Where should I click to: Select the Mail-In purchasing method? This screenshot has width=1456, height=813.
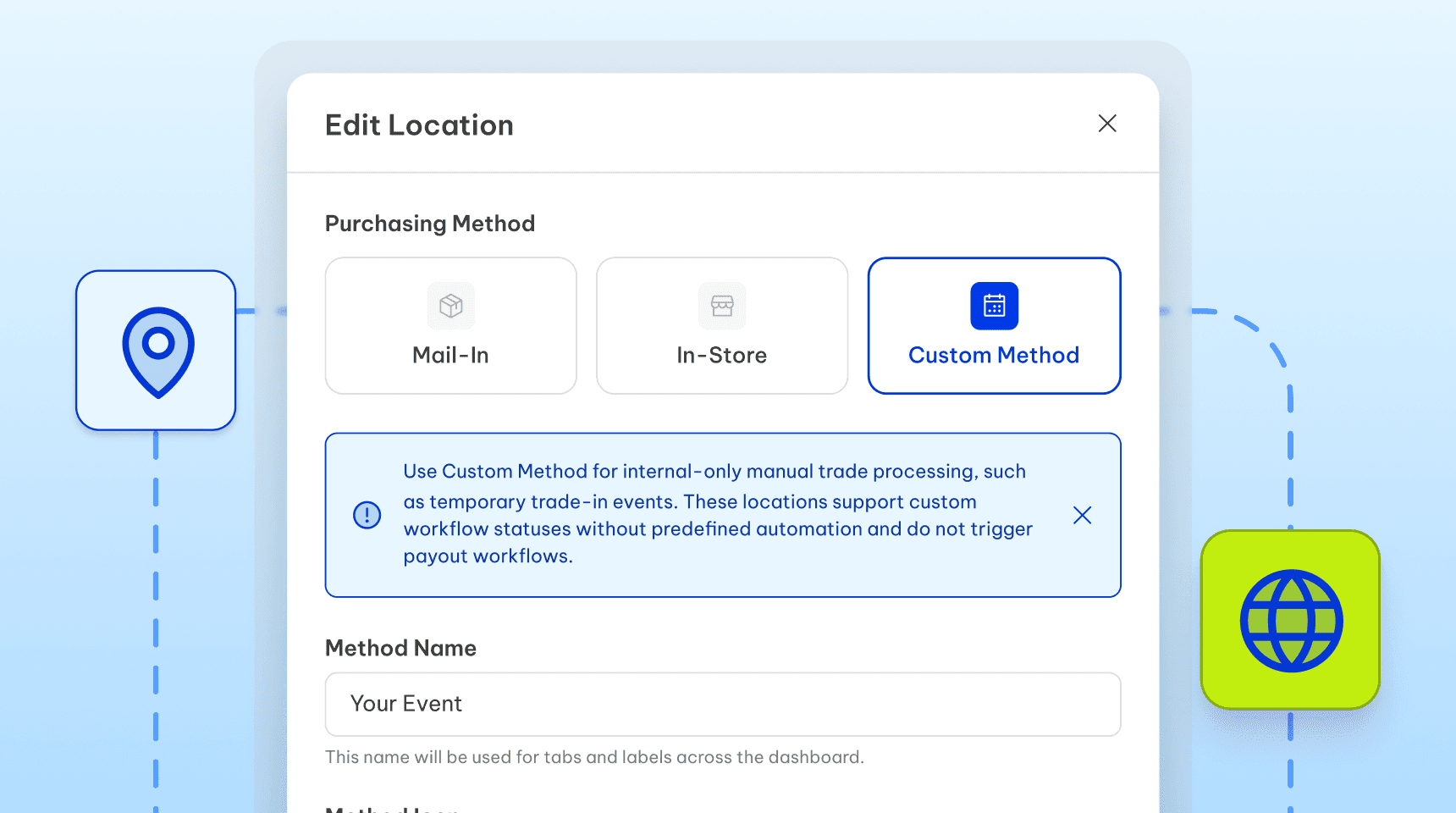(451, 326)
